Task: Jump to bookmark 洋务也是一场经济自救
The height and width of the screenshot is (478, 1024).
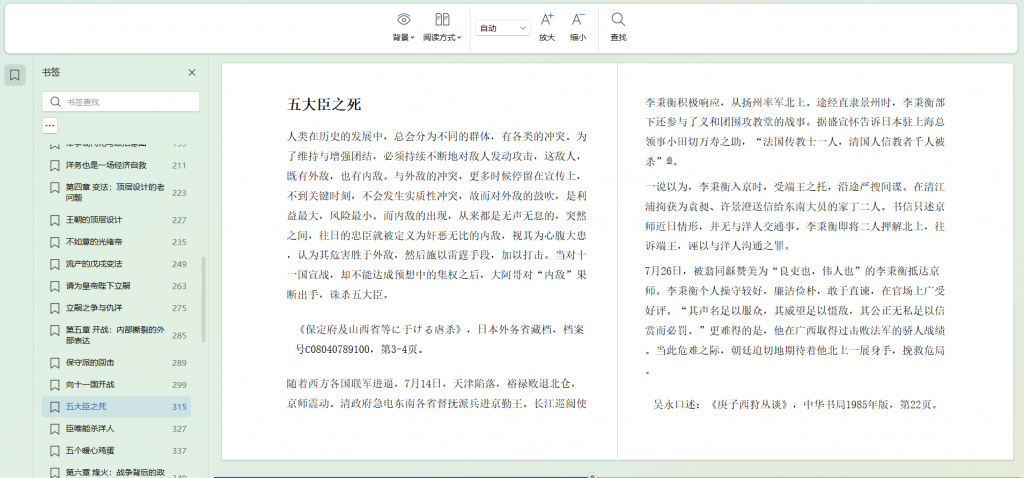Action: click(106, 165)
